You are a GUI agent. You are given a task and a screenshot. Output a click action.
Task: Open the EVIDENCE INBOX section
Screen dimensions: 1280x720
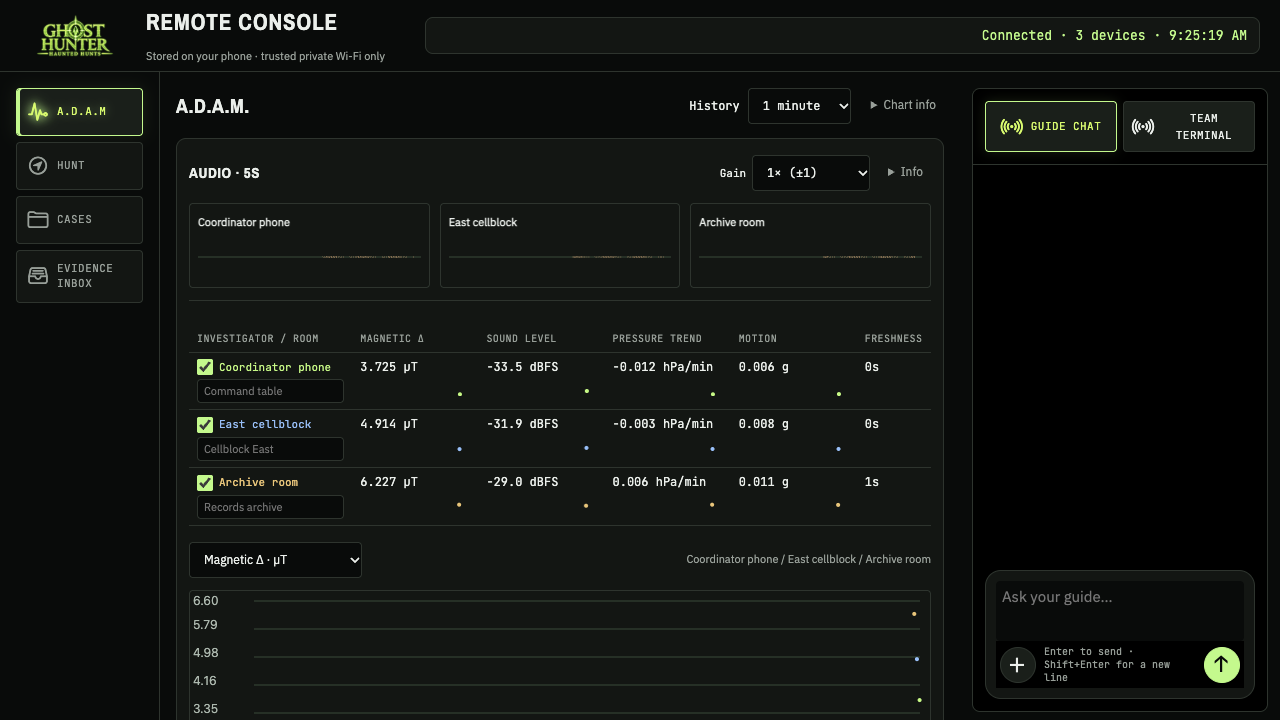[x=79, y=276]
